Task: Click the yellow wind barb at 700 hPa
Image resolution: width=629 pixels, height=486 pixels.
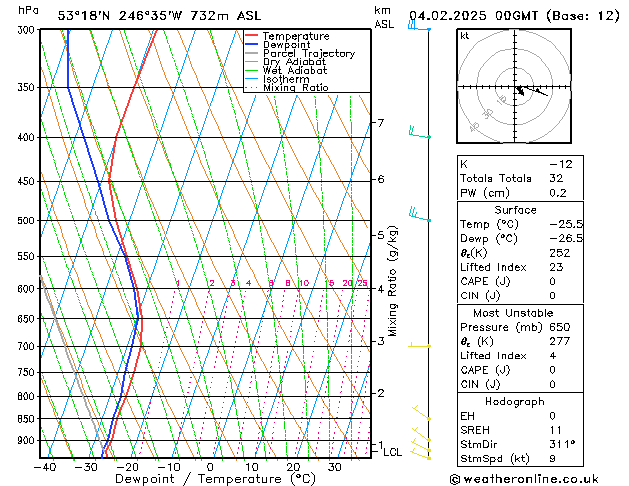Action: [x=420, y=345]
